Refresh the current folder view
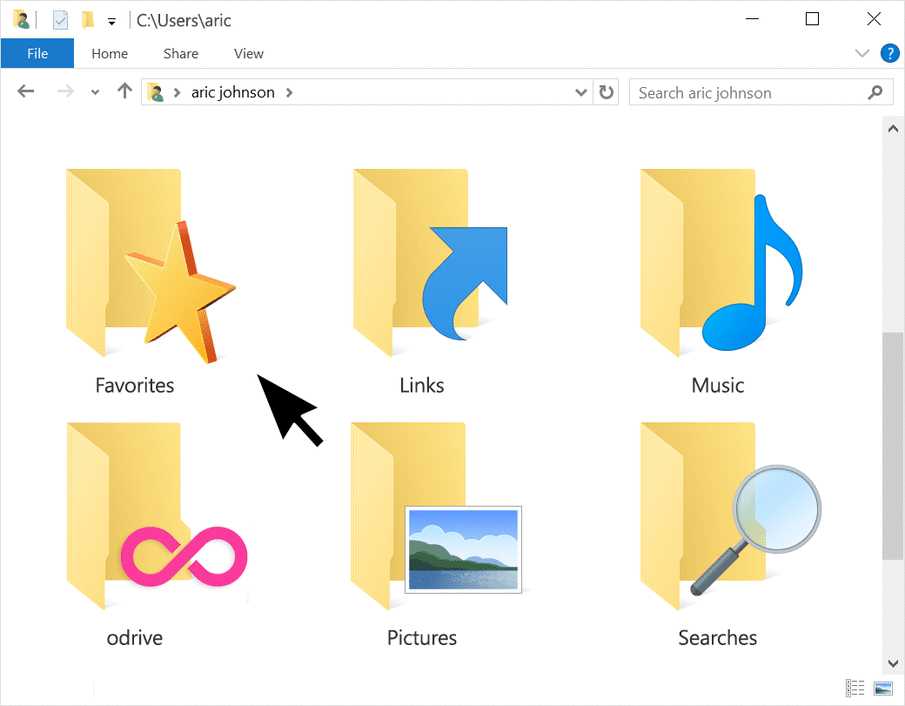This screenshot has height=706, width=905. pos(605,92)
